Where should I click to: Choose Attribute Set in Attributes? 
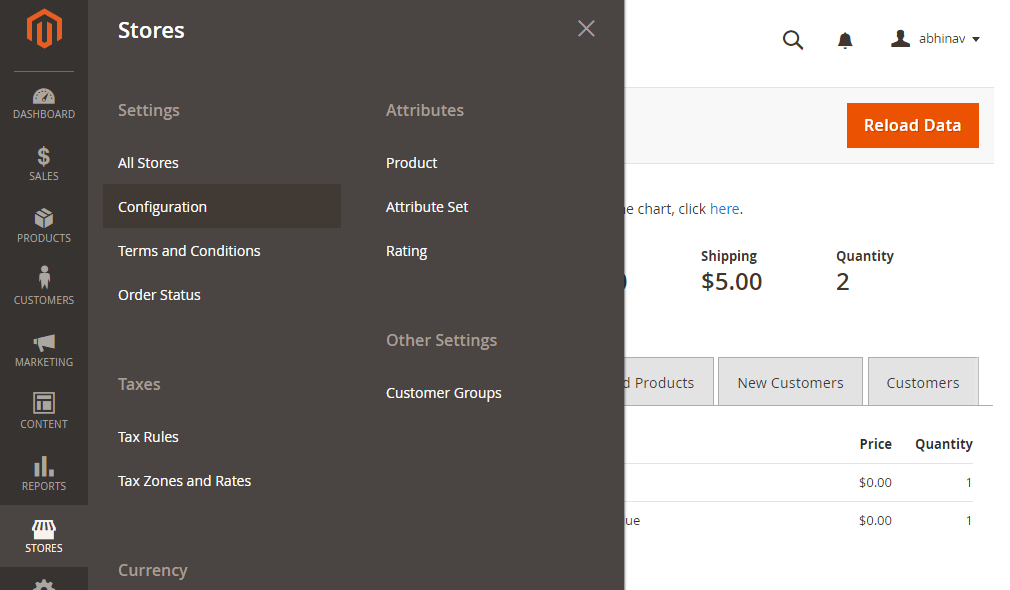[427, 207]
